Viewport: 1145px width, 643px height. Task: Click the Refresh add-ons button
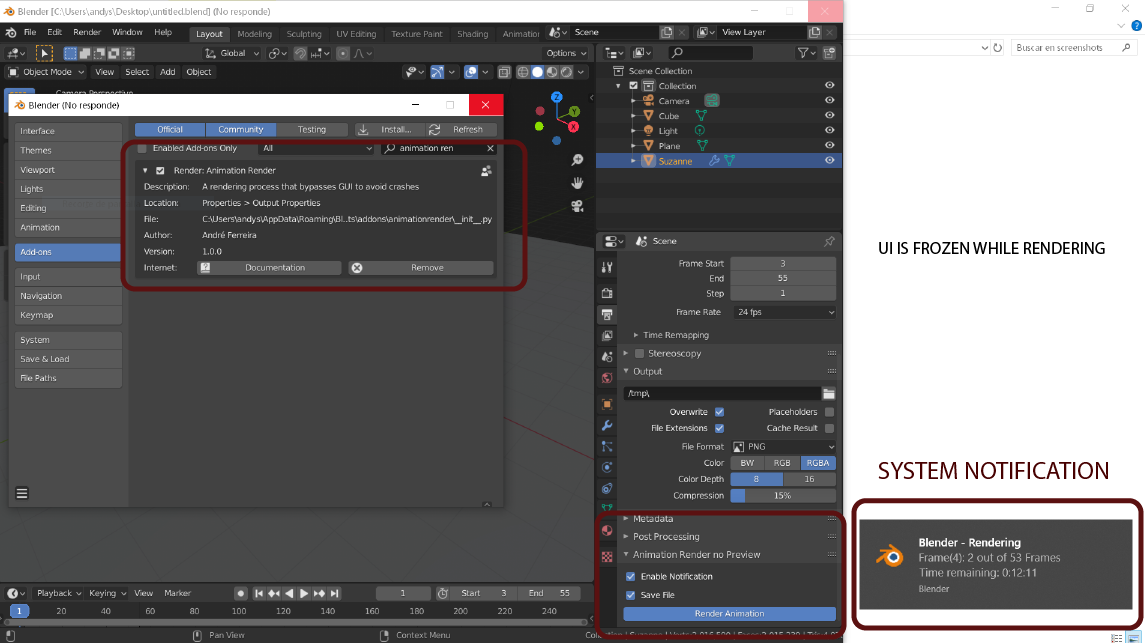(x=461, y=129)
